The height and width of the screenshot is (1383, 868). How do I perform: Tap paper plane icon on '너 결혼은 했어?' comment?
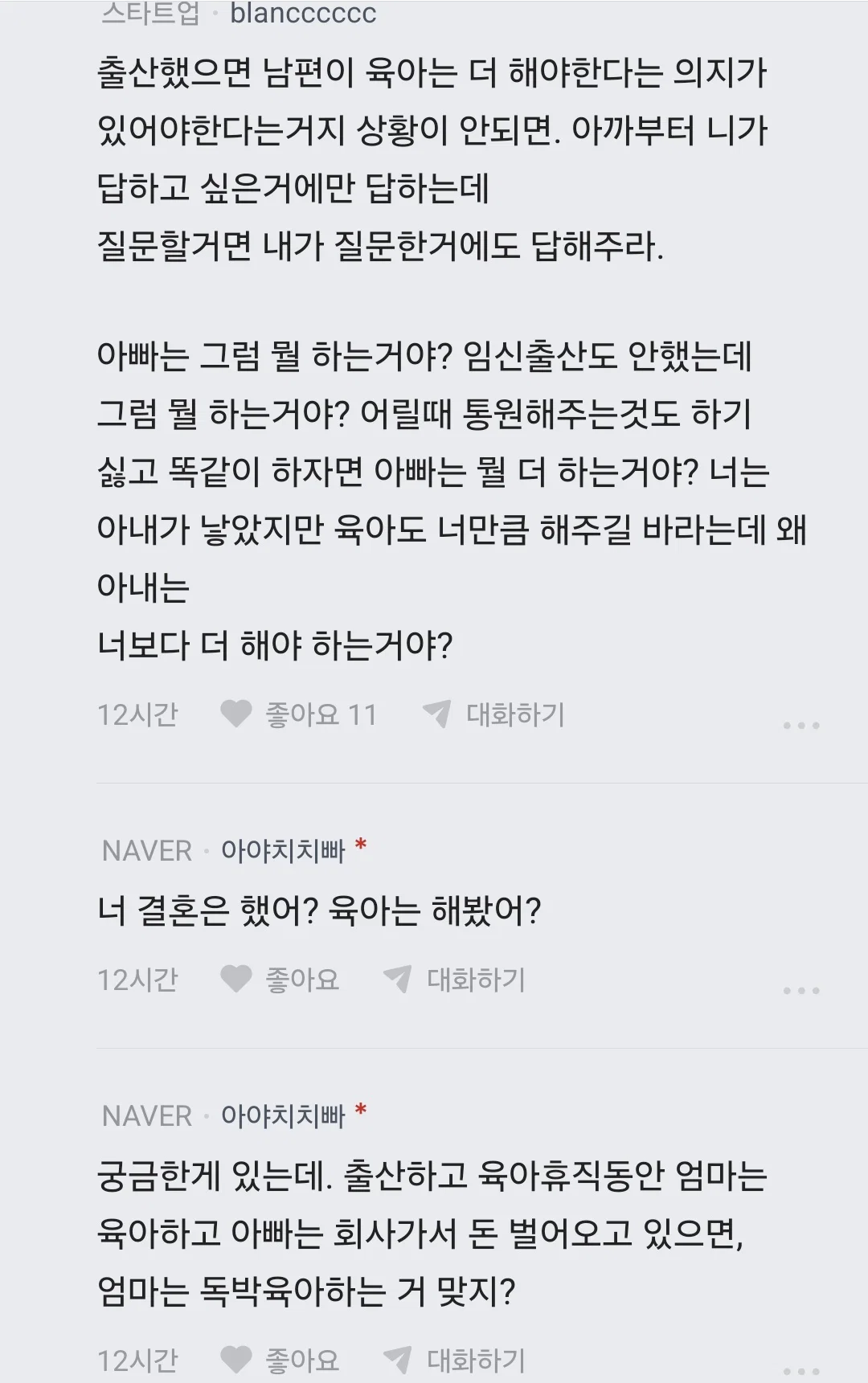(397, 979)
